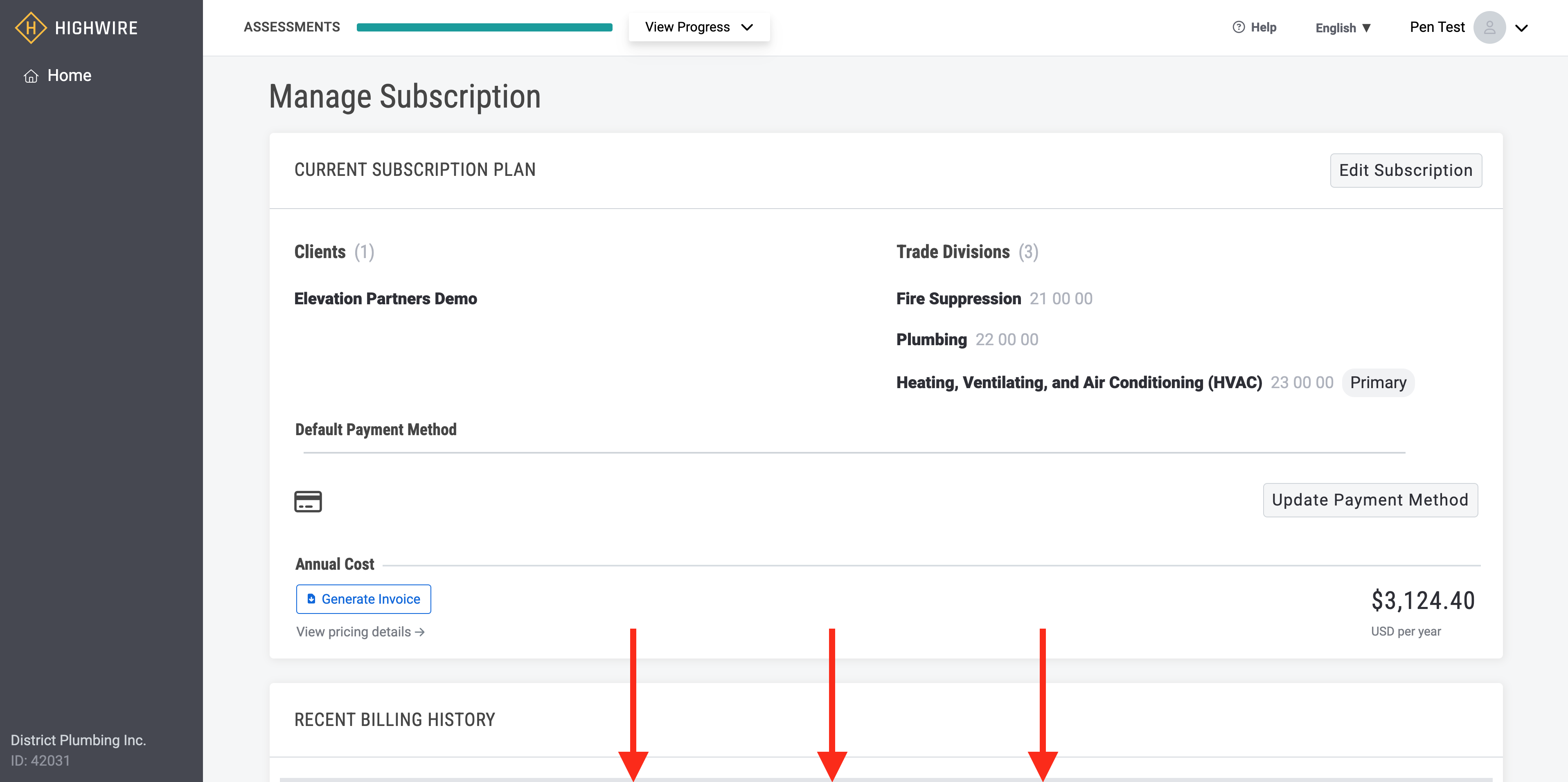Click the invoice document icon in Generate Invoice

click(x=311, y=599)
